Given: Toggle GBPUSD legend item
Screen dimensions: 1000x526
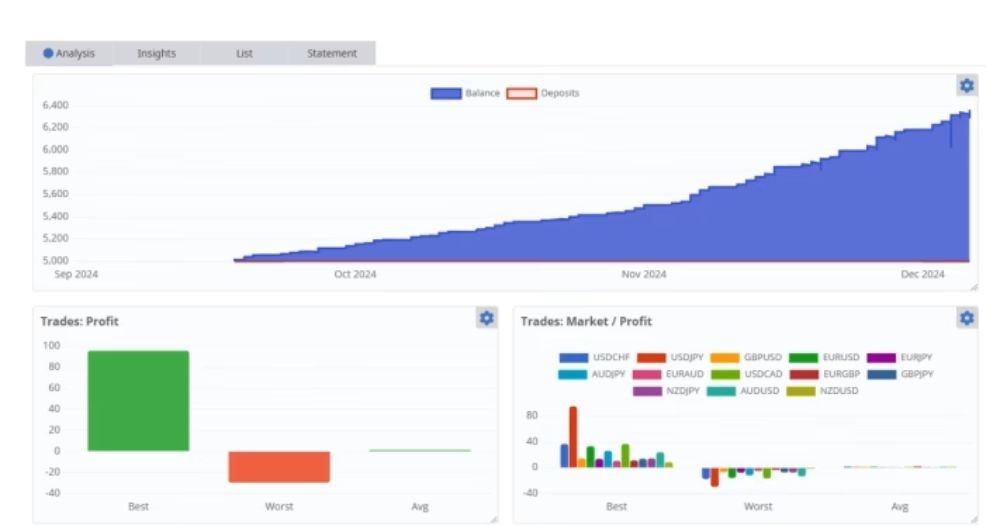Looking at the screenshot, I should pos(748,357).
